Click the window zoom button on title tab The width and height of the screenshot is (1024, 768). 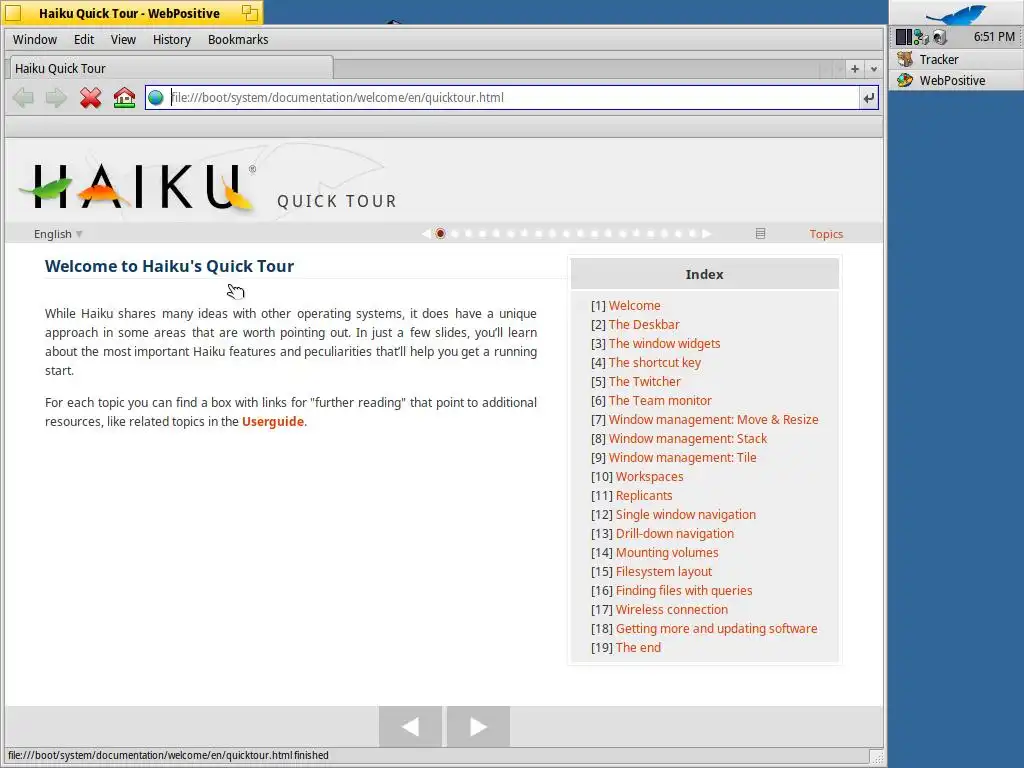(x=250, y=12)
